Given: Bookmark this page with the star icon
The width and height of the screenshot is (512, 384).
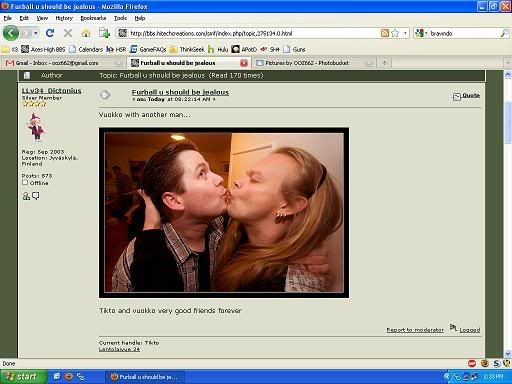Looking at the screenshot, I should pos(395,33).
